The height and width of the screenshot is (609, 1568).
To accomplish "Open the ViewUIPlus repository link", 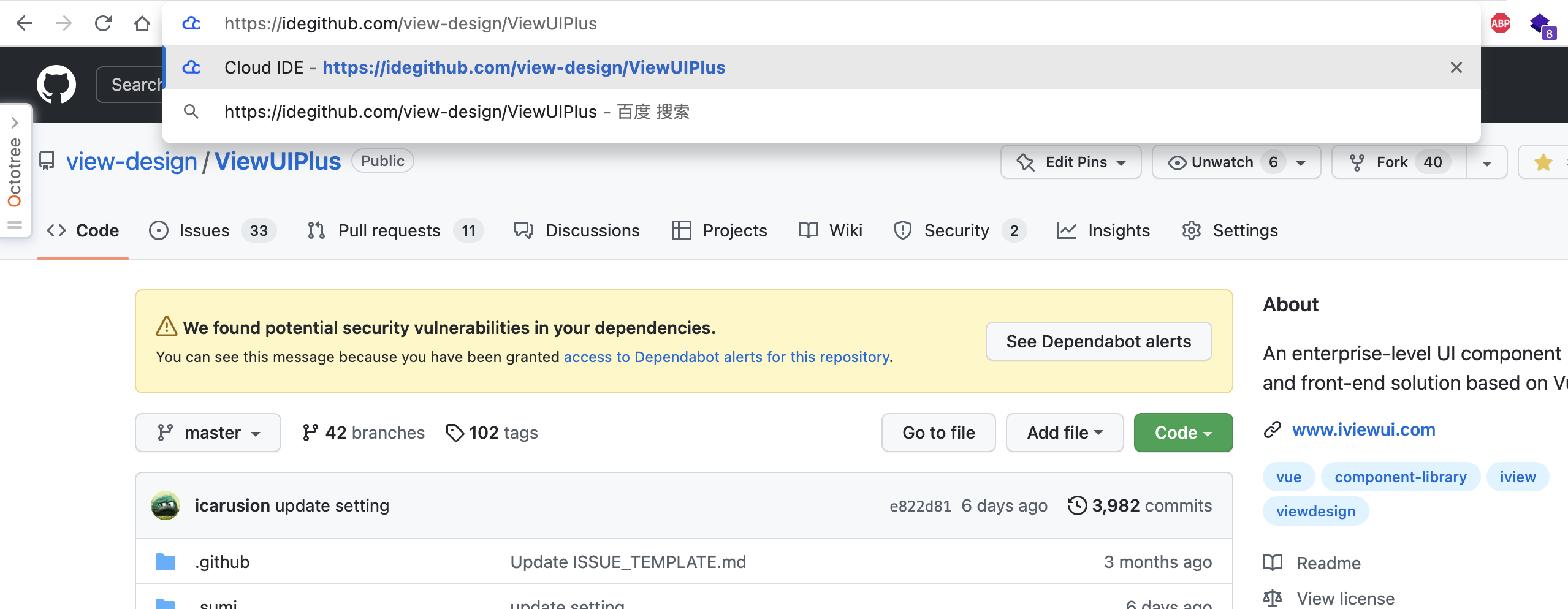I will (x=278, y=161).
